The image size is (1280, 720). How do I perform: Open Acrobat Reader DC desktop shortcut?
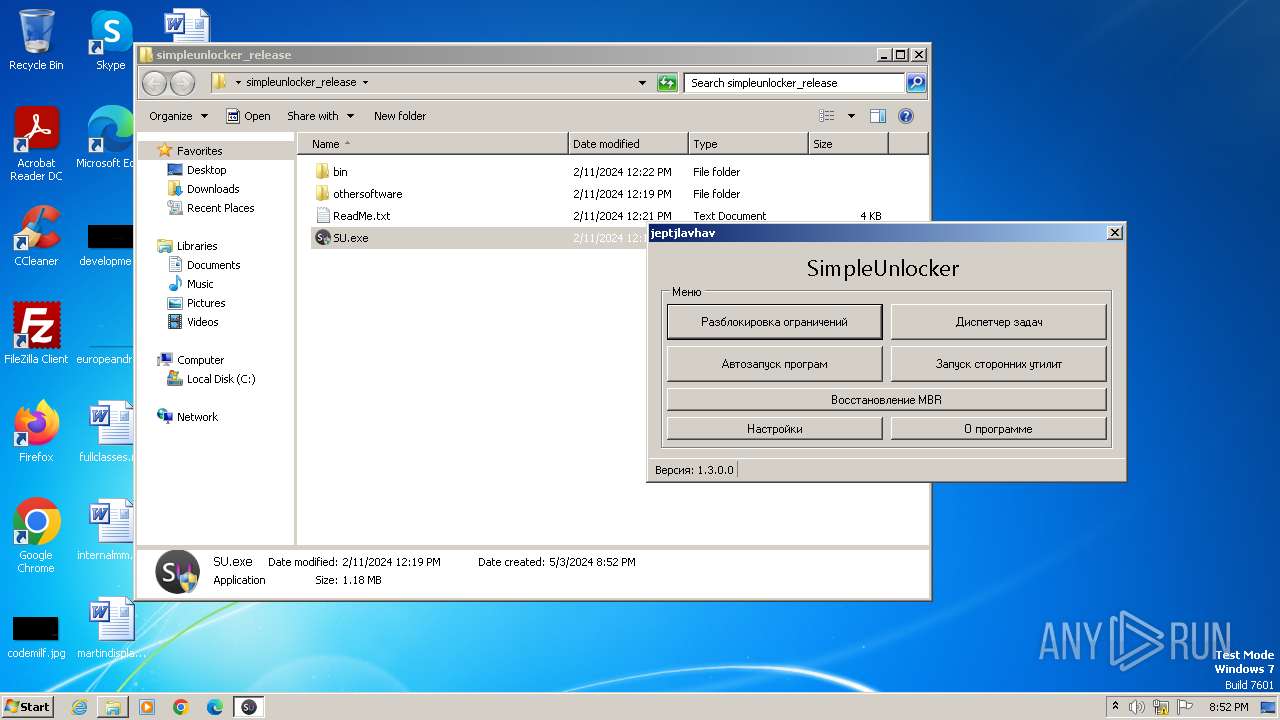(x=36, y=144)
